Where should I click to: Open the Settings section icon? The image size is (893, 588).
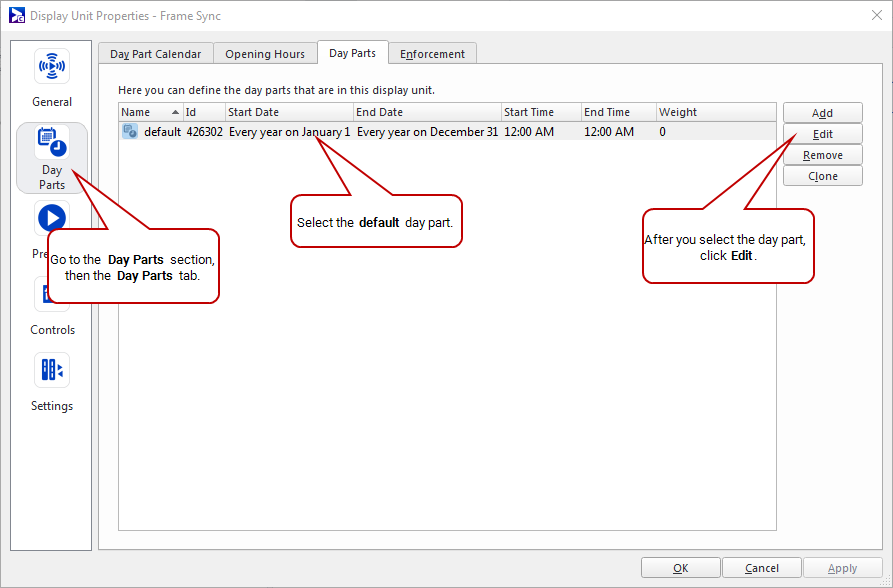pyautogui.click(x=52, y=371)
